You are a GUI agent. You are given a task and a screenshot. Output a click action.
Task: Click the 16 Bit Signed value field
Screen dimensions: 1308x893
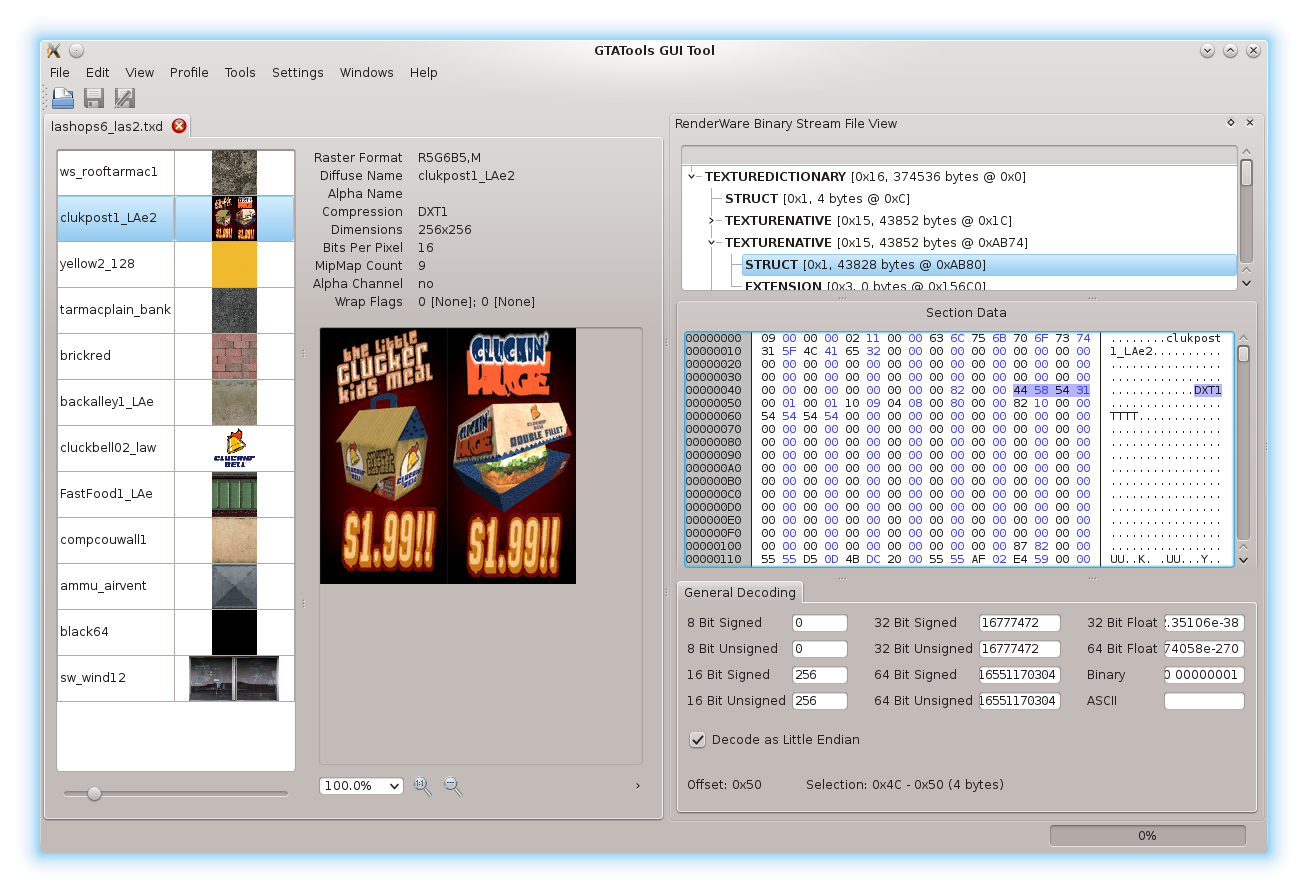pyautogui.click(x=820, y=675)
